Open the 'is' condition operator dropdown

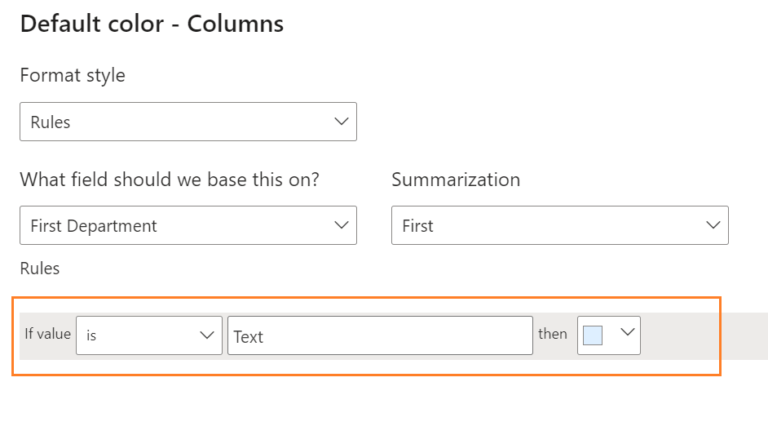149,335
